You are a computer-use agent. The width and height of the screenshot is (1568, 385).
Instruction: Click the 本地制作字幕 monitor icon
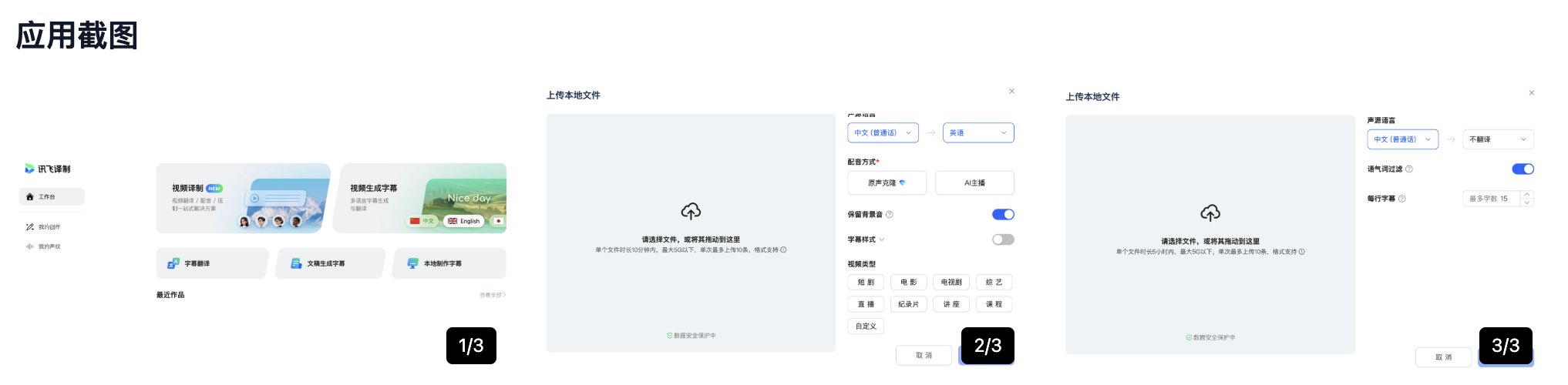coord(413,263)
